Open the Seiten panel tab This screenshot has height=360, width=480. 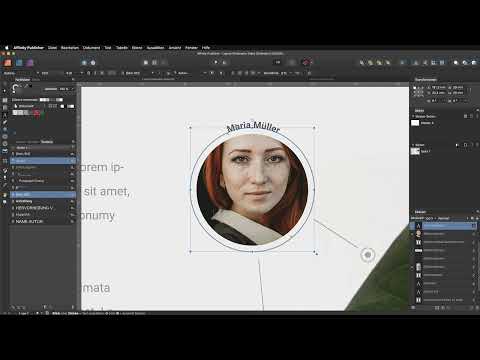pyautogui.click(x=419, y=110)
